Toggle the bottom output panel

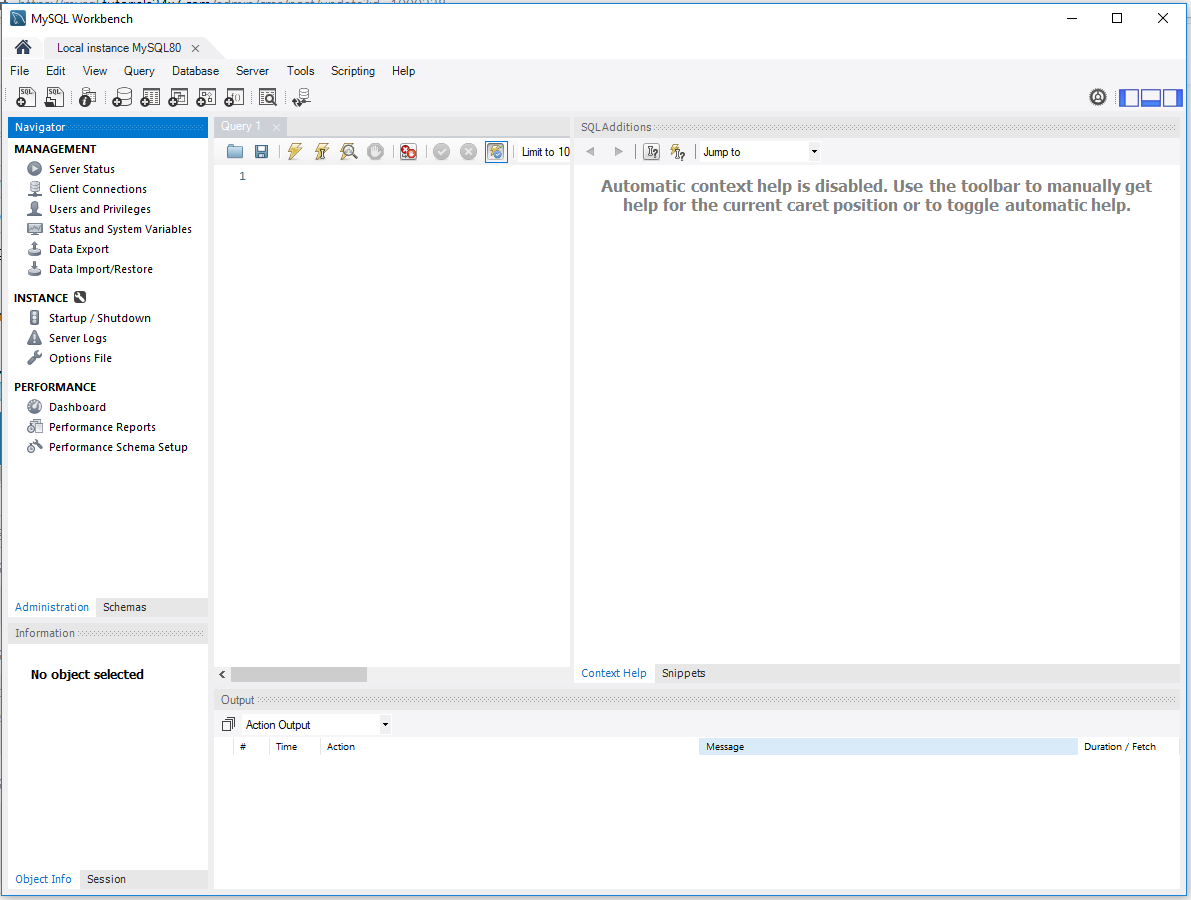point(1151,97)
